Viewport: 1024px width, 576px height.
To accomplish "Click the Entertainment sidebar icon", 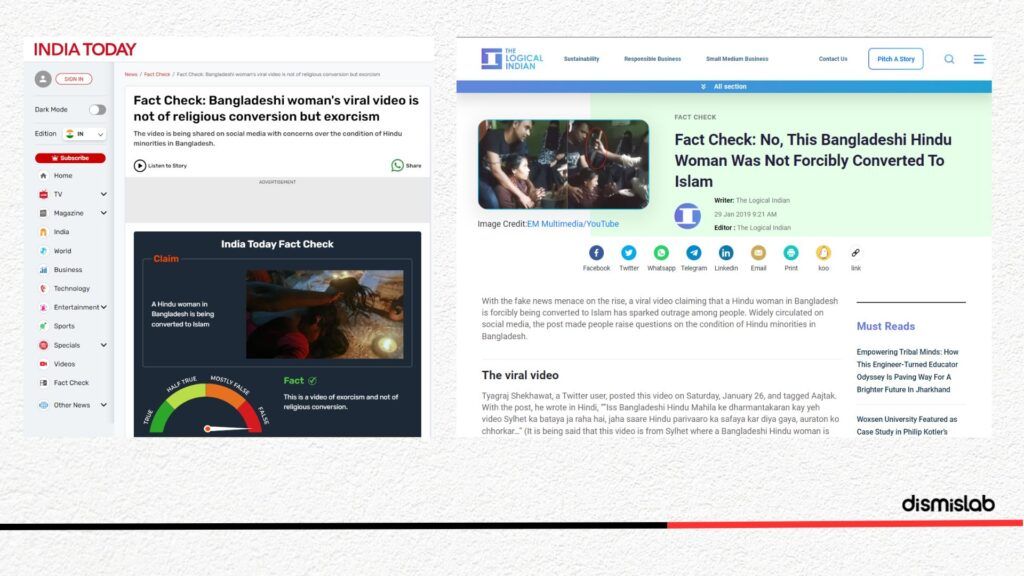I will click(x=43, y=308).
